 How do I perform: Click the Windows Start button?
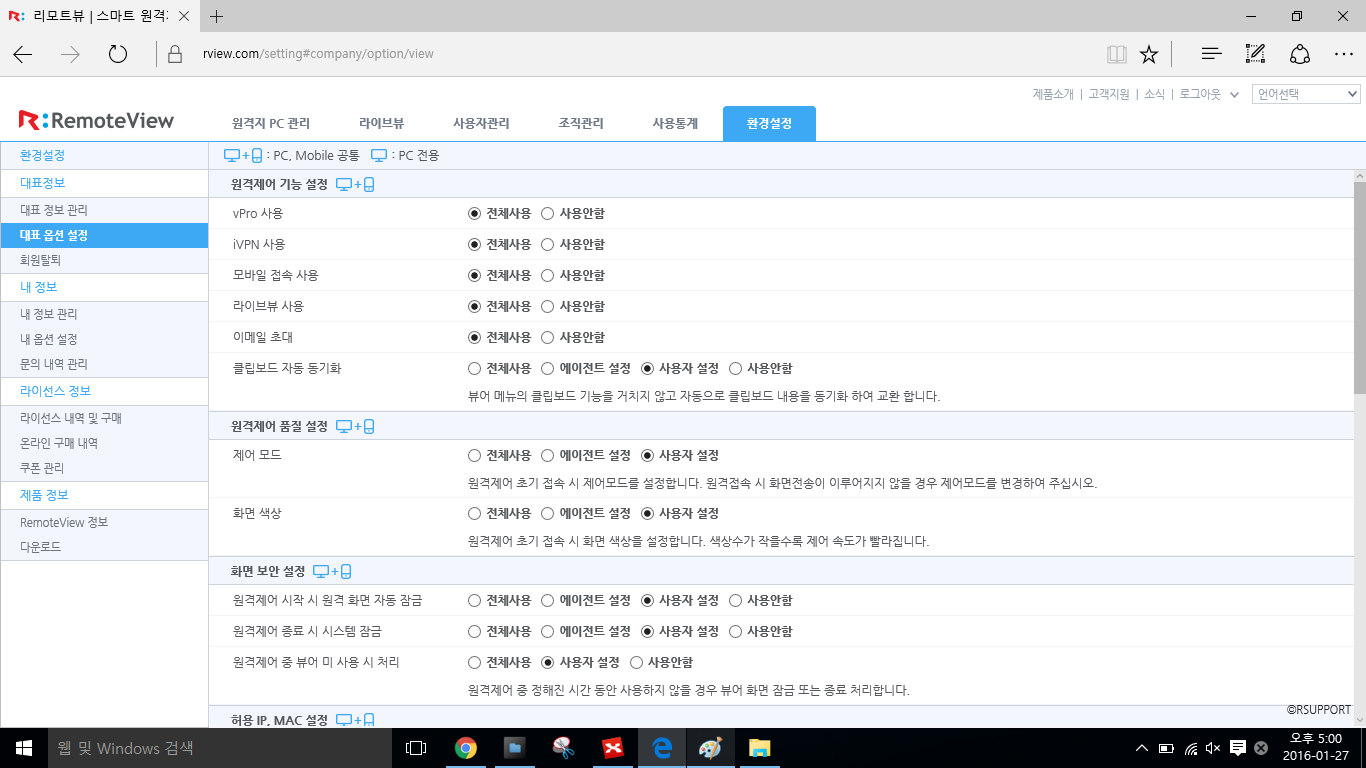24,748
